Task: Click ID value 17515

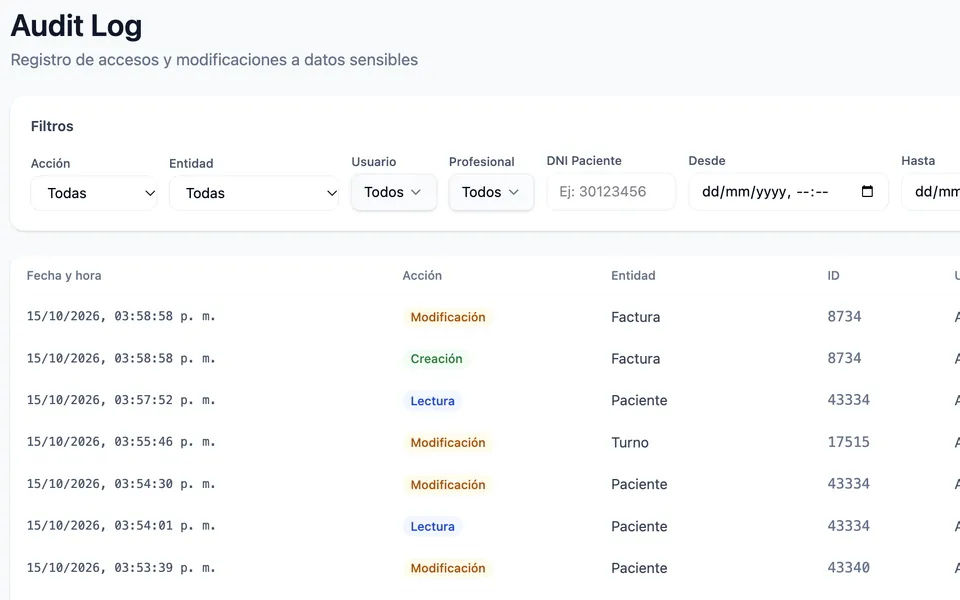Action: [x=849, y=442]
